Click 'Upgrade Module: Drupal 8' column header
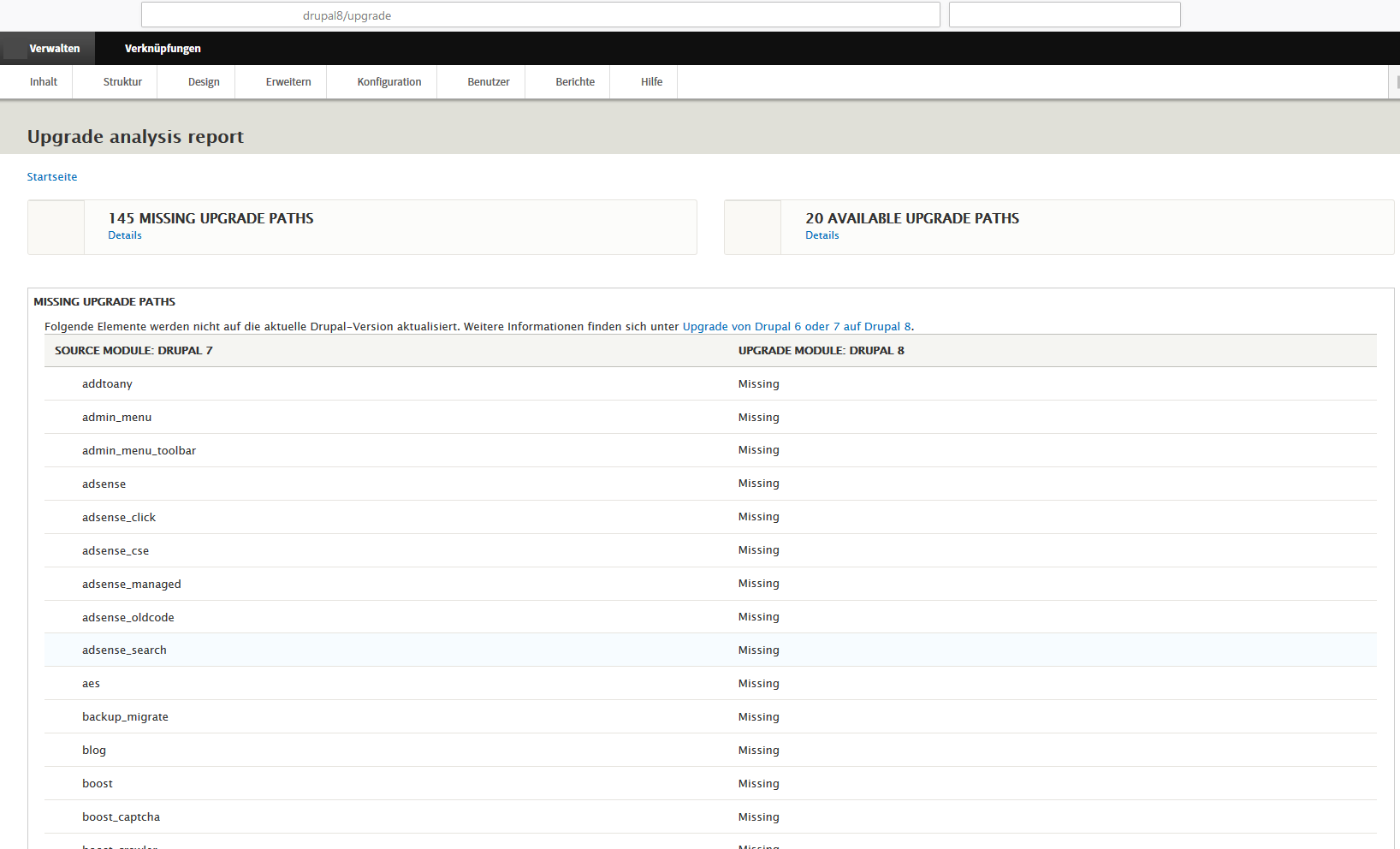 coord(822,351)
